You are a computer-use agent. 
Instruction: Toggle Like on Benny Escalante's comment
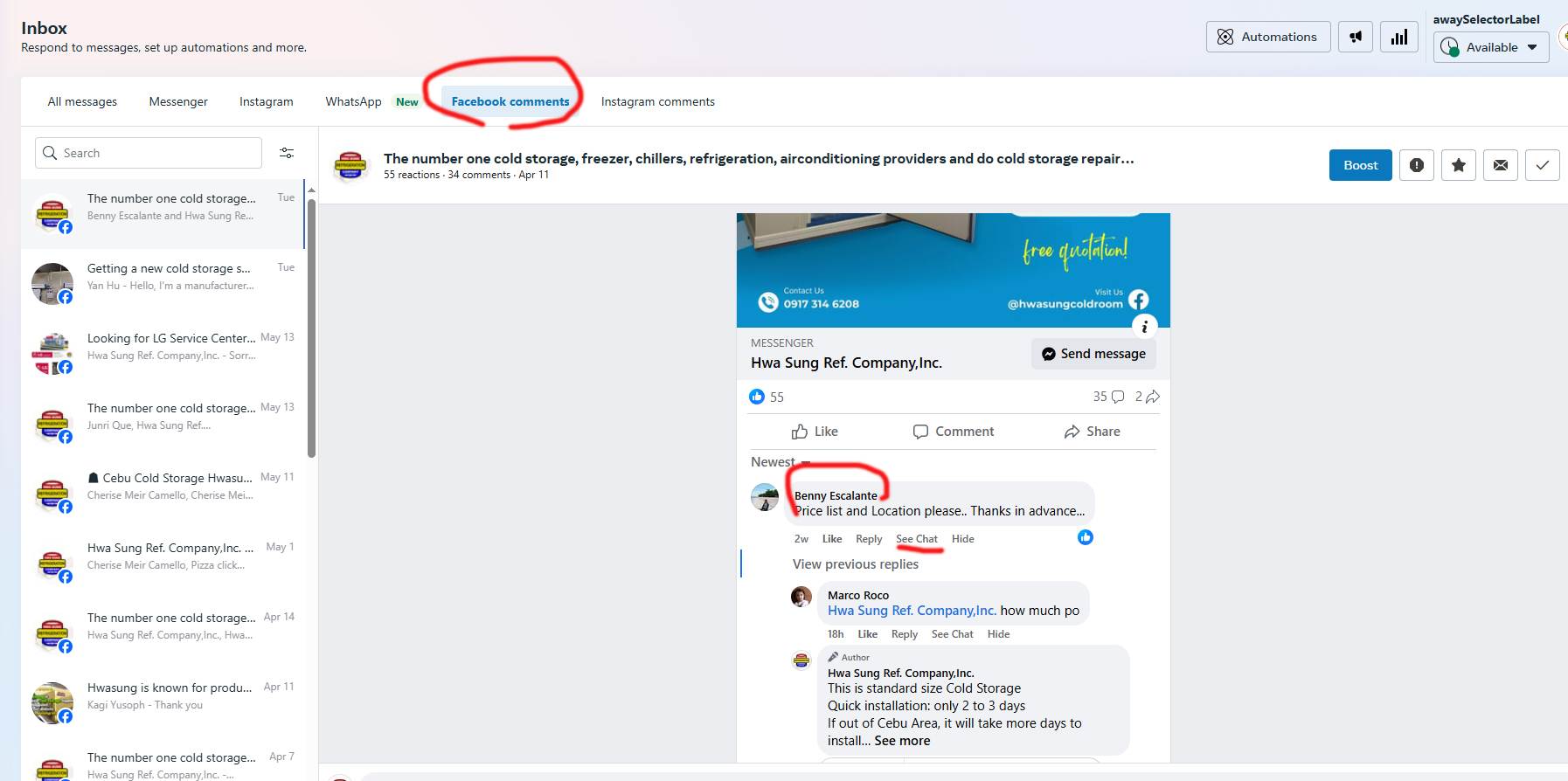click(x=832, y=539)
